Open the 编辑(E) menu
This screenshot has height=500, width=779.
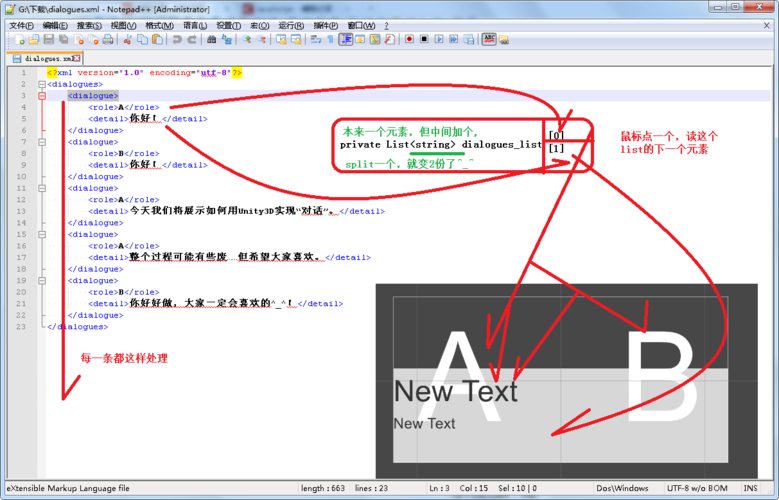(55, 25)
